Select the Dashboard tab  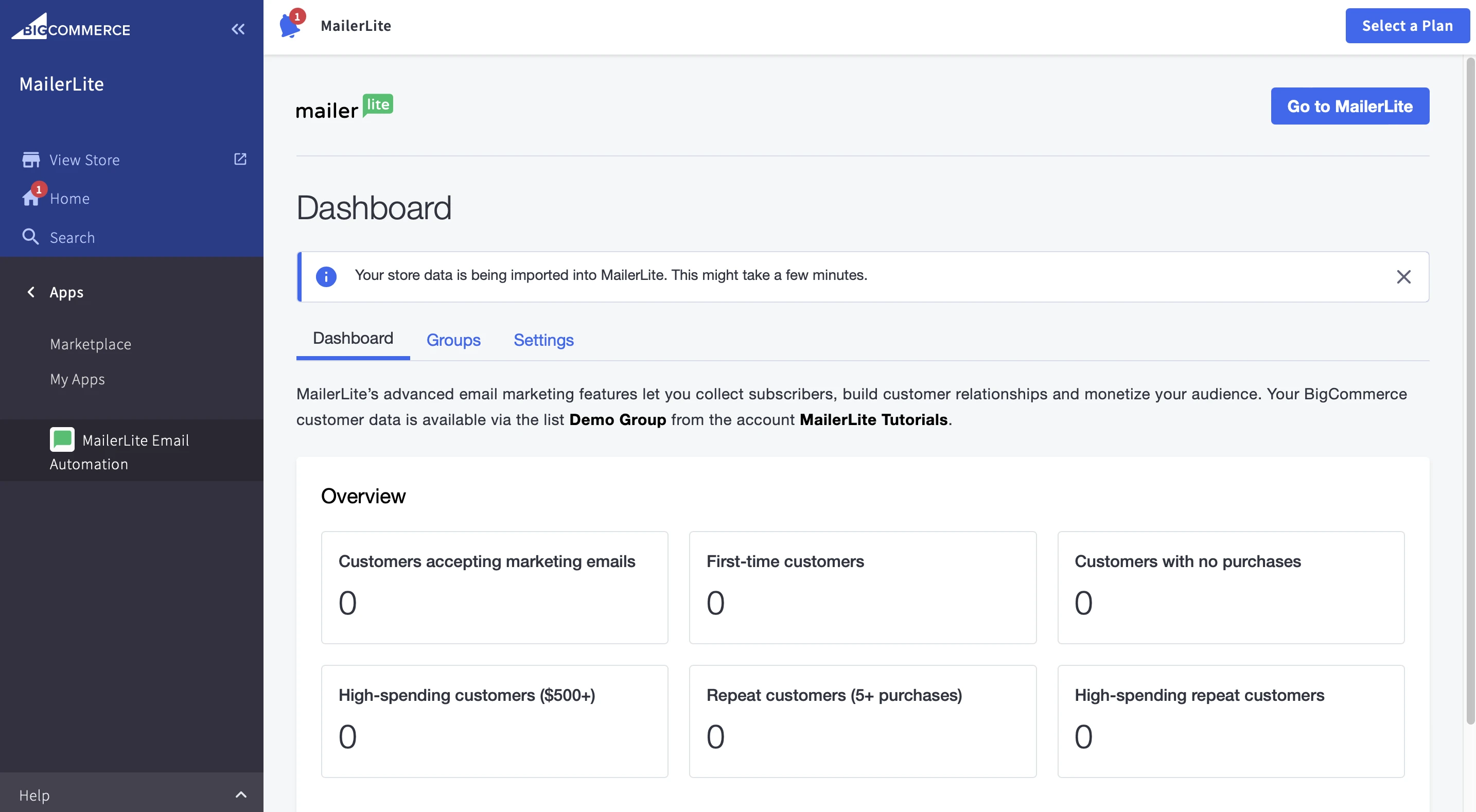(x=353, y=339)
